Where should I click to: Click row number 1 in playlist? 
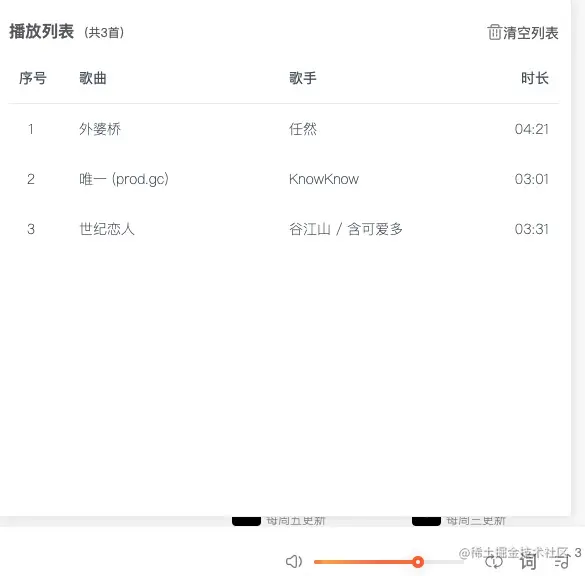(x=31, y=129)
